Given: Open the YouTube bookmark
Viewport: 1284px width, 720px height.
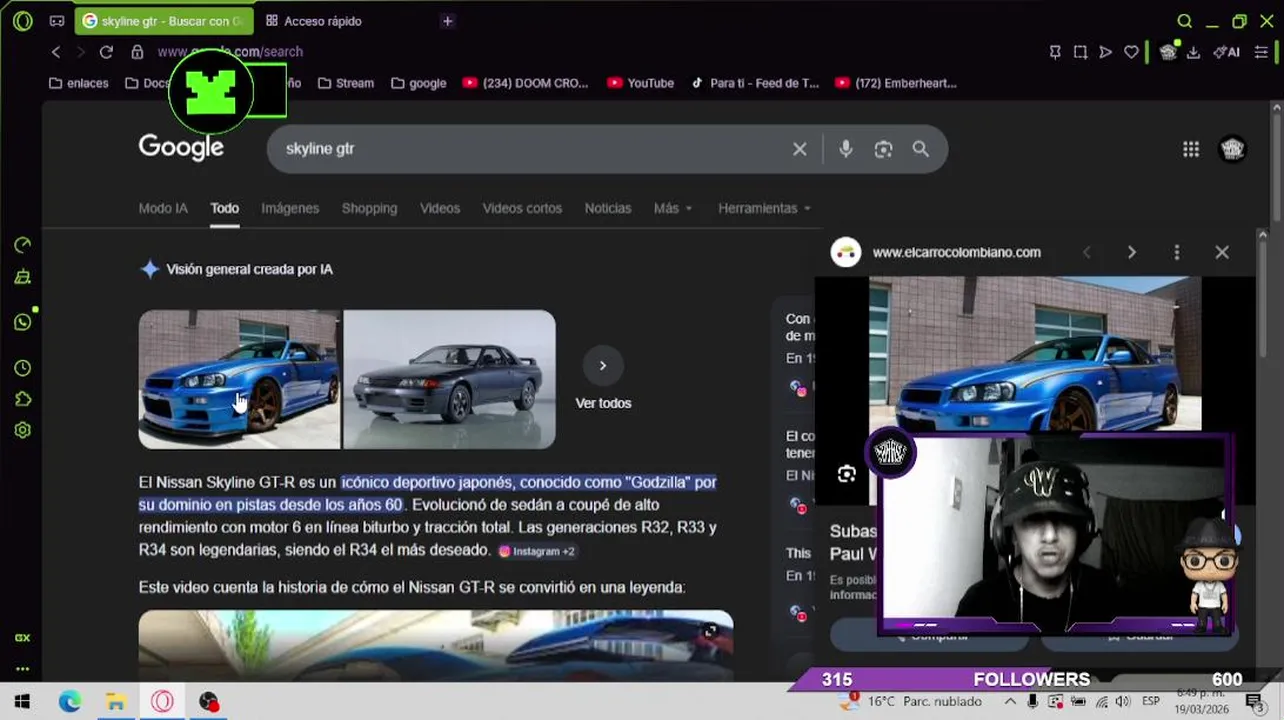Looking at the screenshot, I should (640, 83).
